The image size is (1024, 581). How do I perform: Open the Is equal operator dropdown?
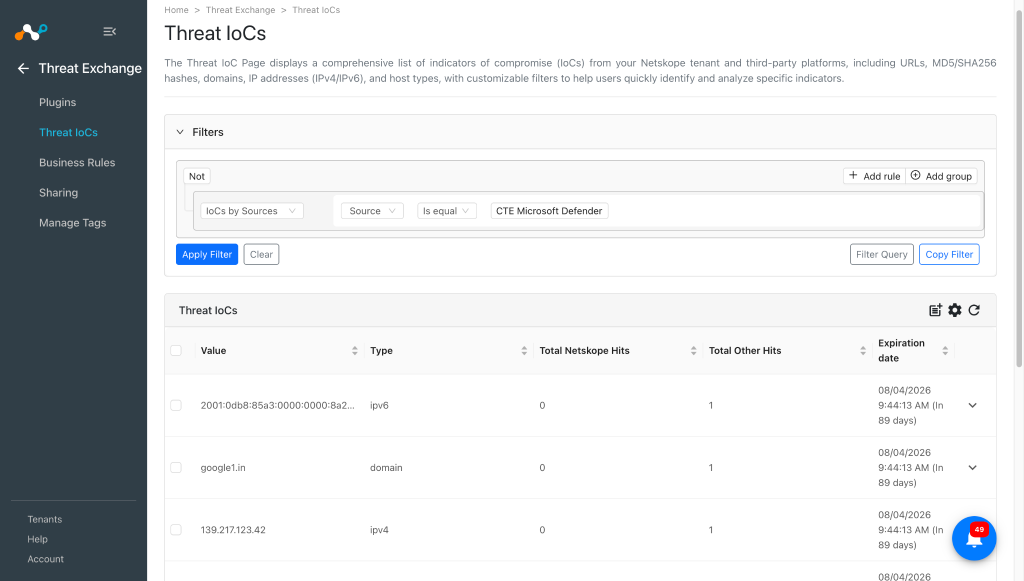[447, 211]
